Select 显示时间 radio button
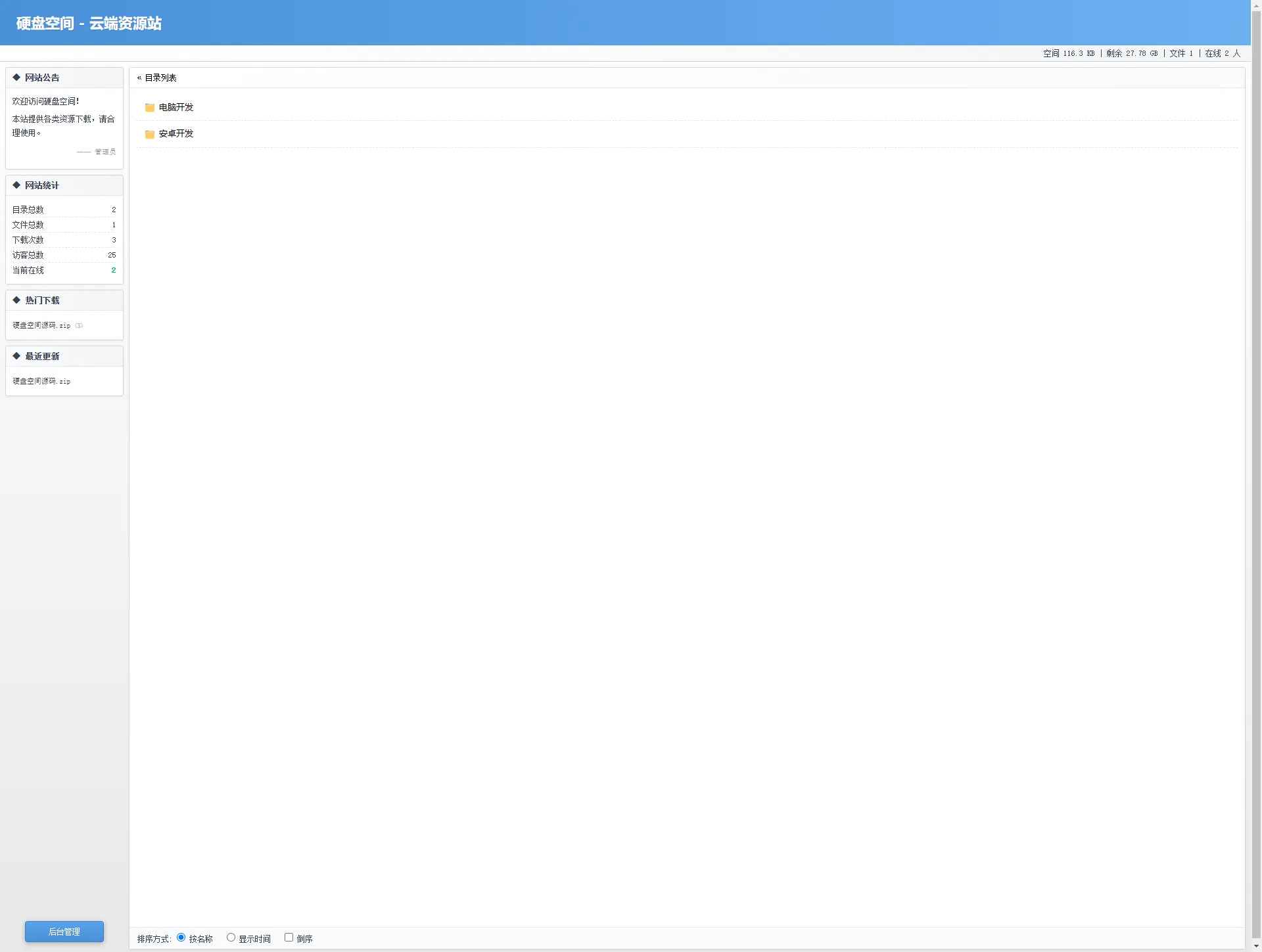Screen dimensions: 1262x952 231,938
